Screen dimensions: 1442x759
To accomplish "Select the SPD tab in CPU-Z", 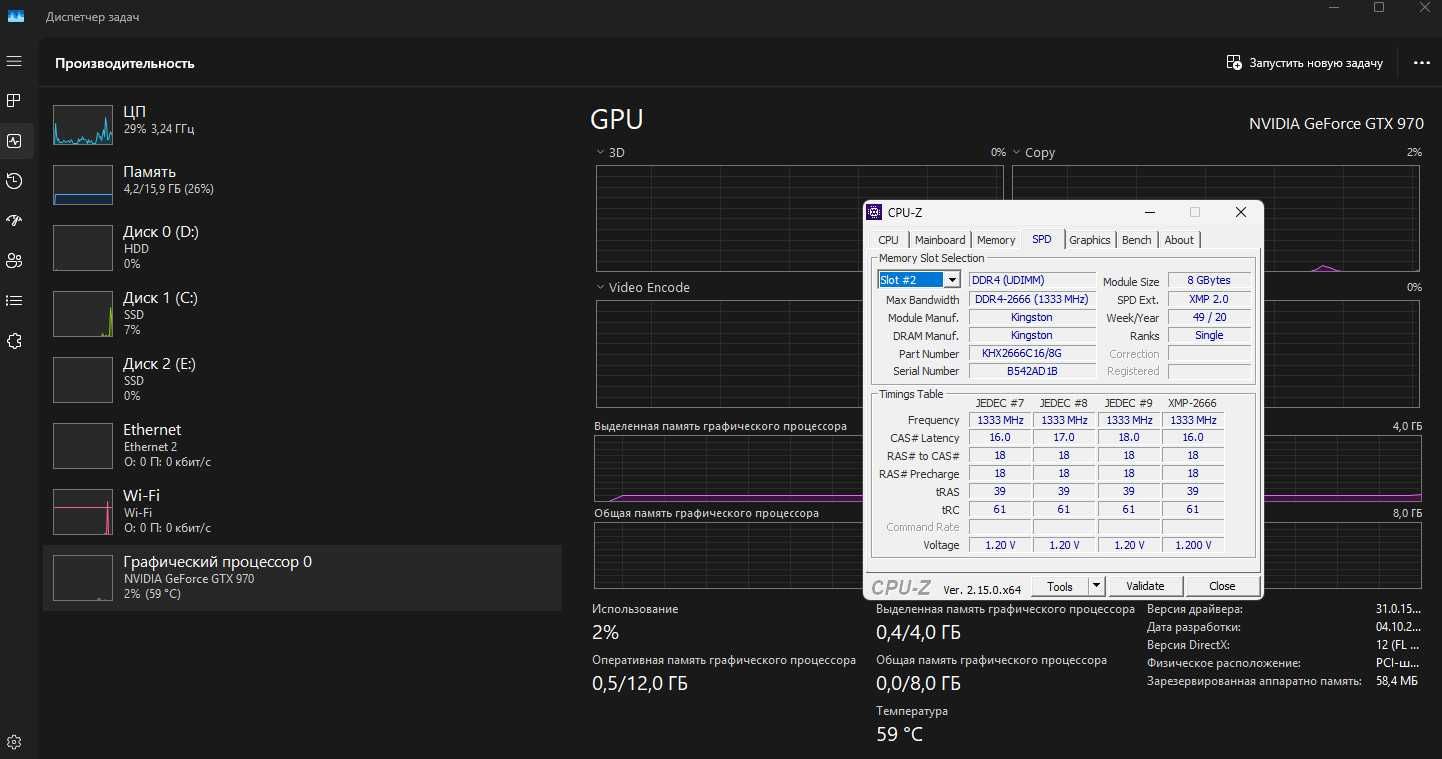I will click(1042, 239).
